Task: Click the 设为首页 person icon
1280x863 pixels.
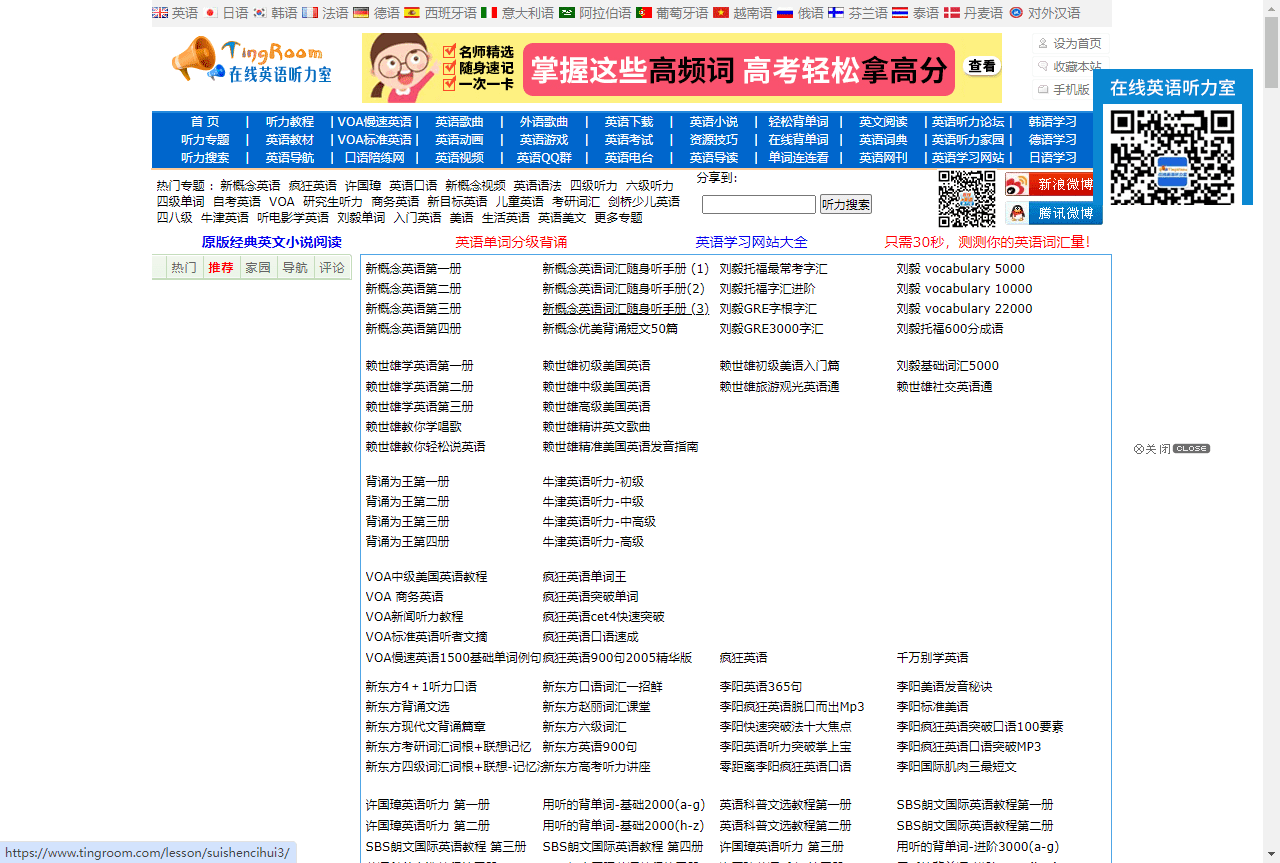Action: (1042, 43)
